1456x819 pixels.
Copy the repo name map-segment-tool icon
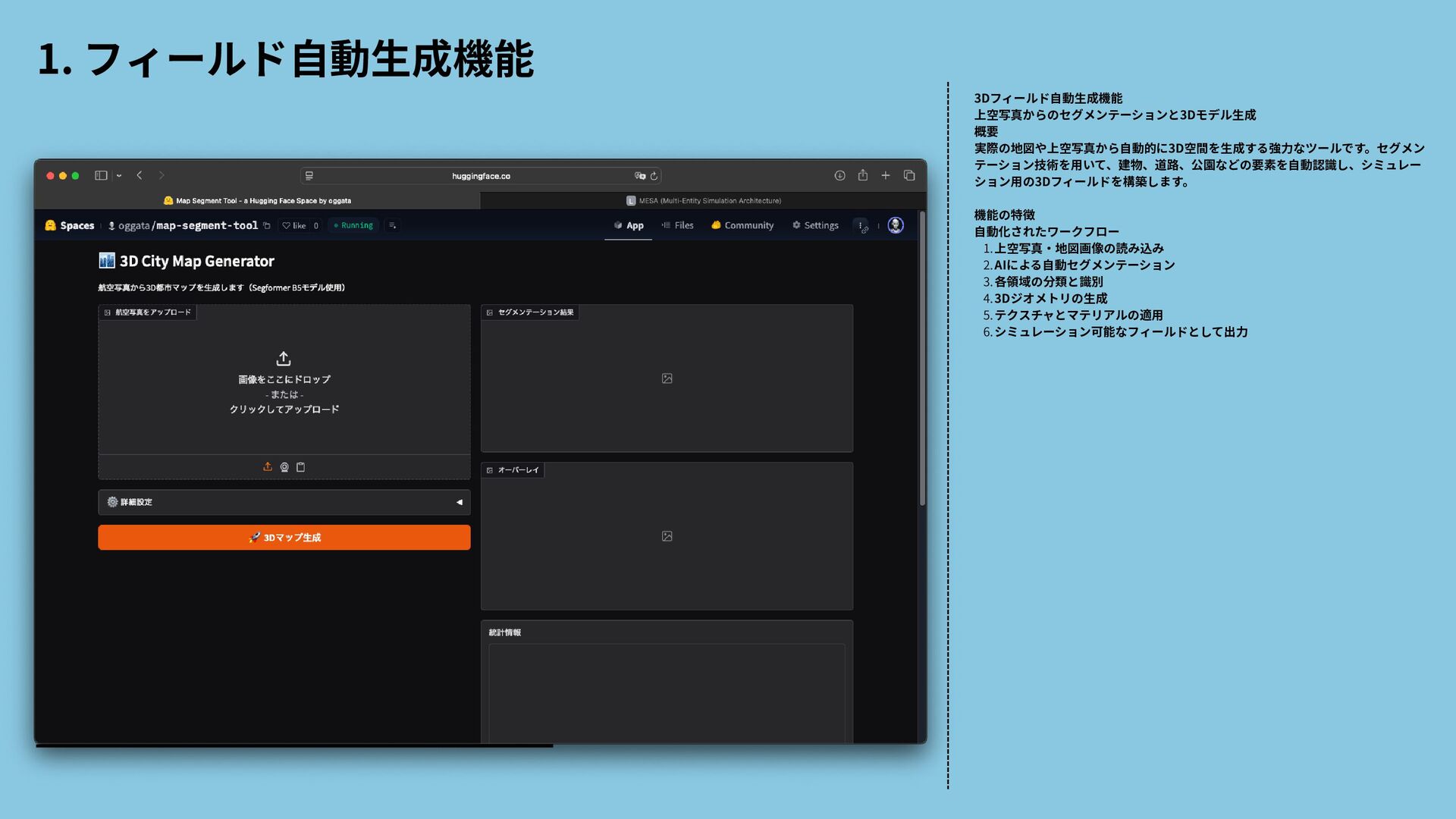pos(266,226)
